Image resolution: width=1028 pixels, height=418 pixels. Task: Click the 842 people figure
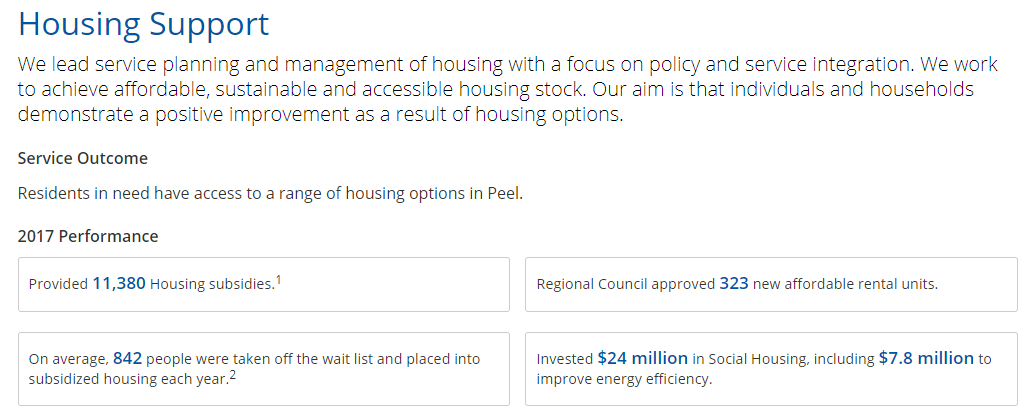(x=128, y=358)
